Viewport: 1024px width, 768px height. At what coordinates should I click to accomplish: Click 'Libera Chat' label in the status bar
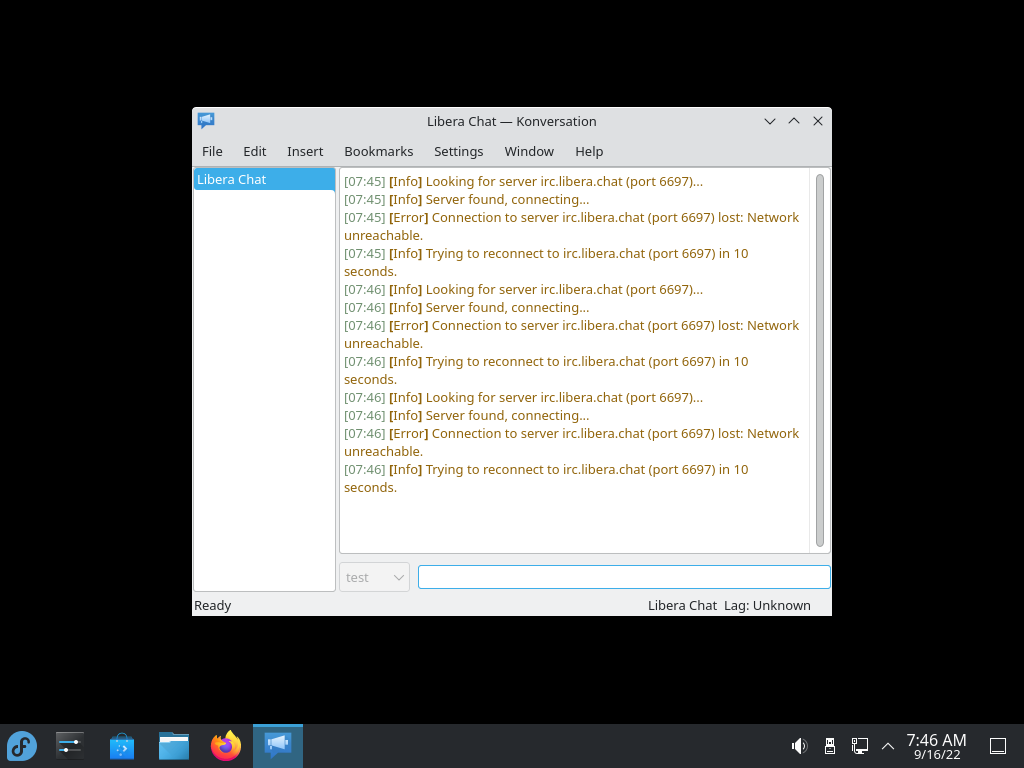682,605
